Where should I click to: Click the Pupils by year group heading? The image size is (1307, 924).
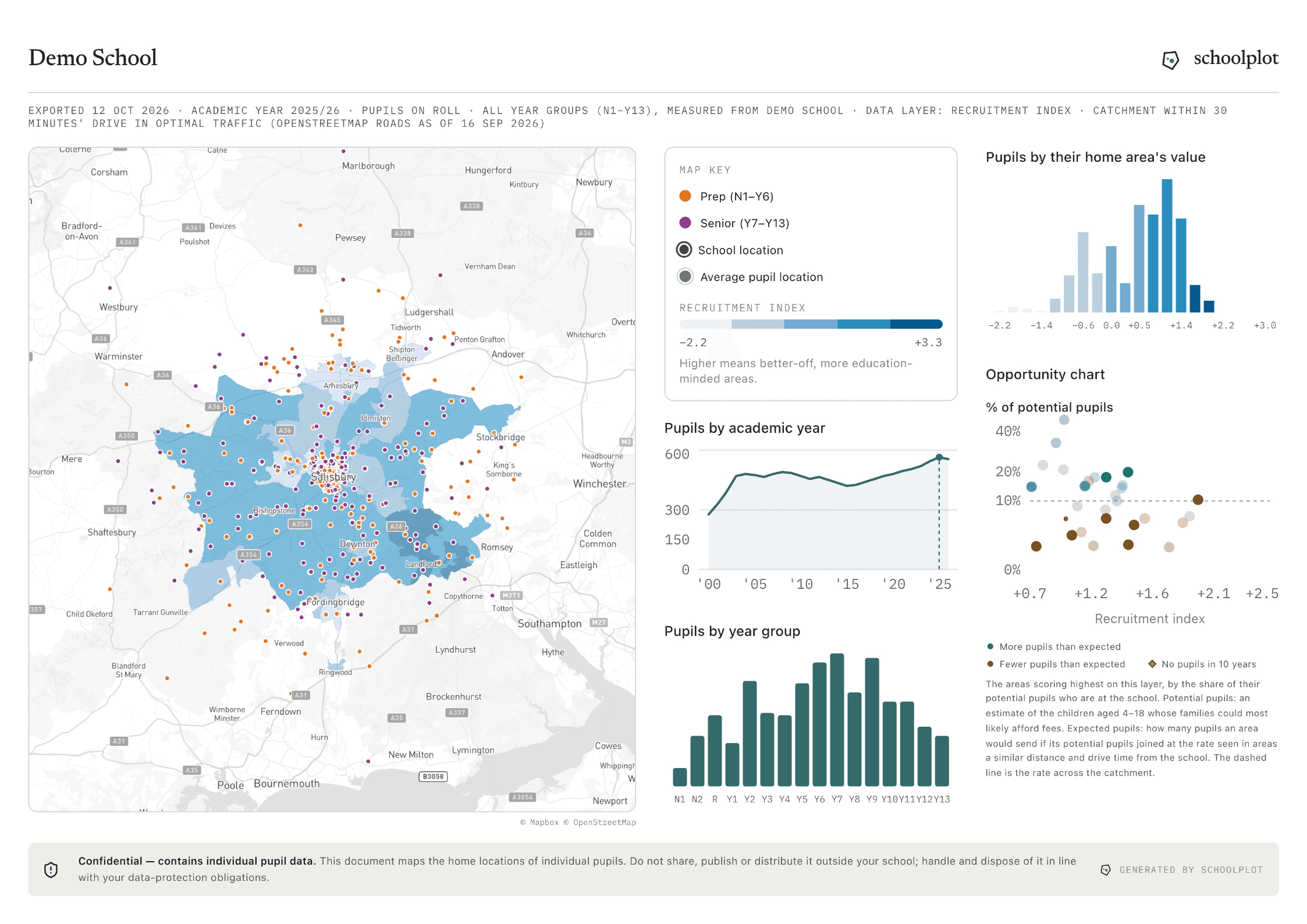732,631
